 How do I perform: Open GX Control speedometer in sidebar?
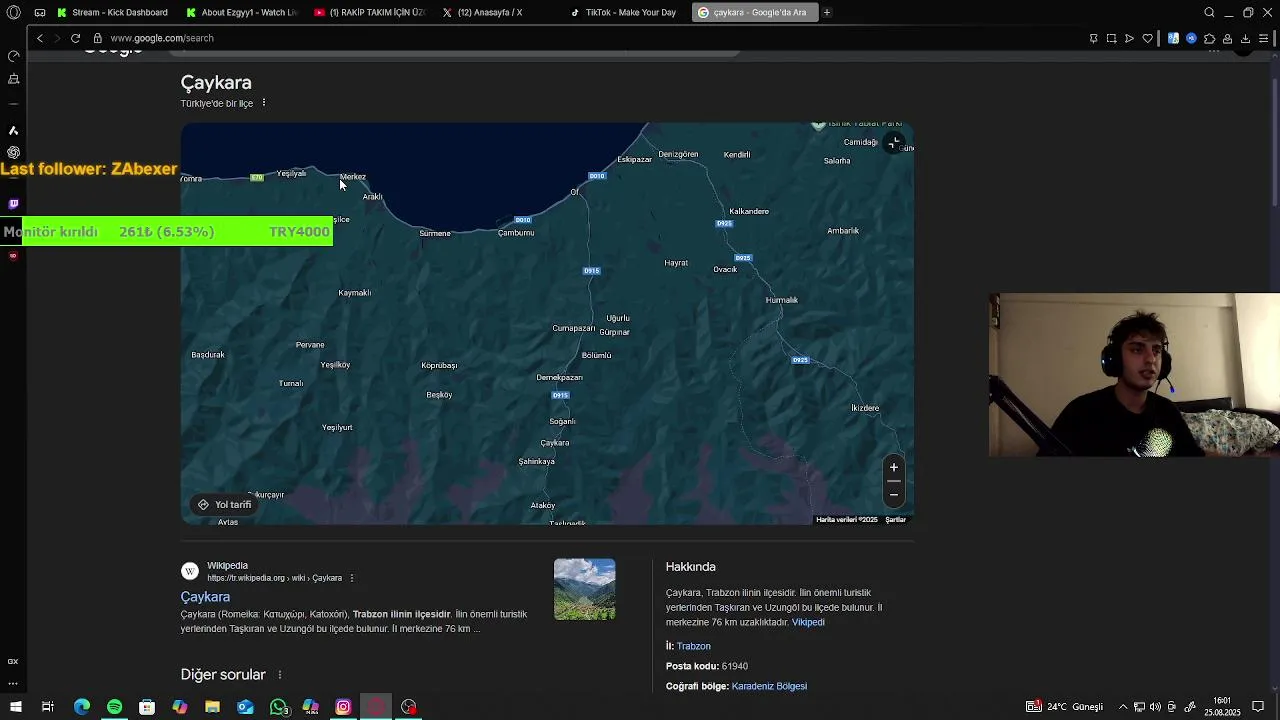(14, 56)
